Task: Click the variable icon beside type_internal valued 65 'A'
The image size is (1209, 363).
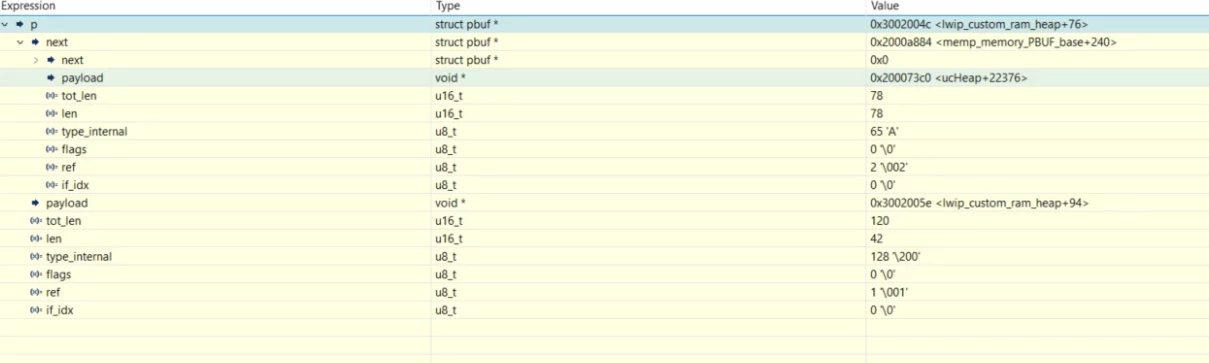Action: tap(52, 132)
